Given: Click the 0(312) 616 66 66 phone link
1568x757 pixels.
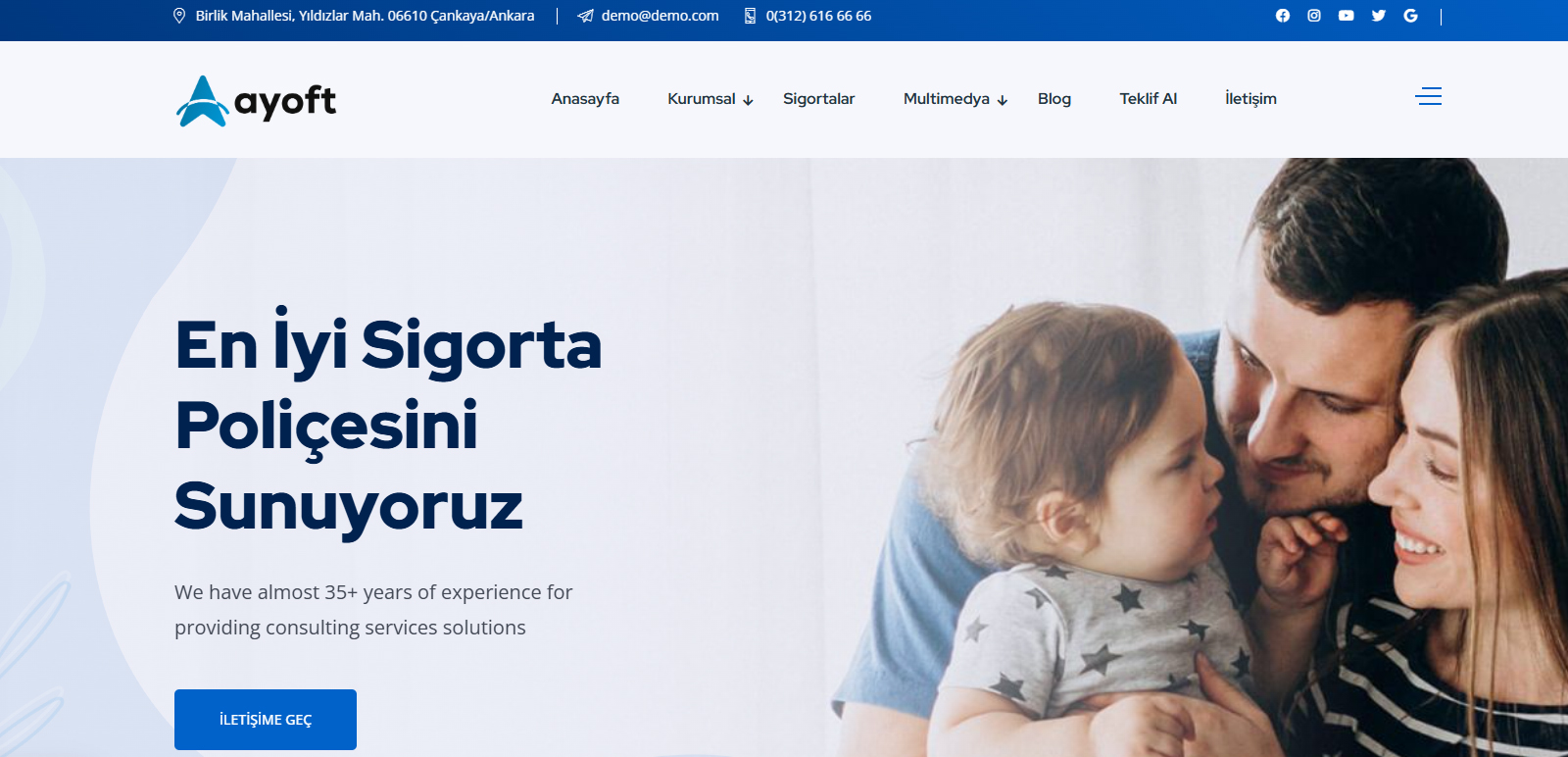Looking at the screenshot, I should (818, 16).
